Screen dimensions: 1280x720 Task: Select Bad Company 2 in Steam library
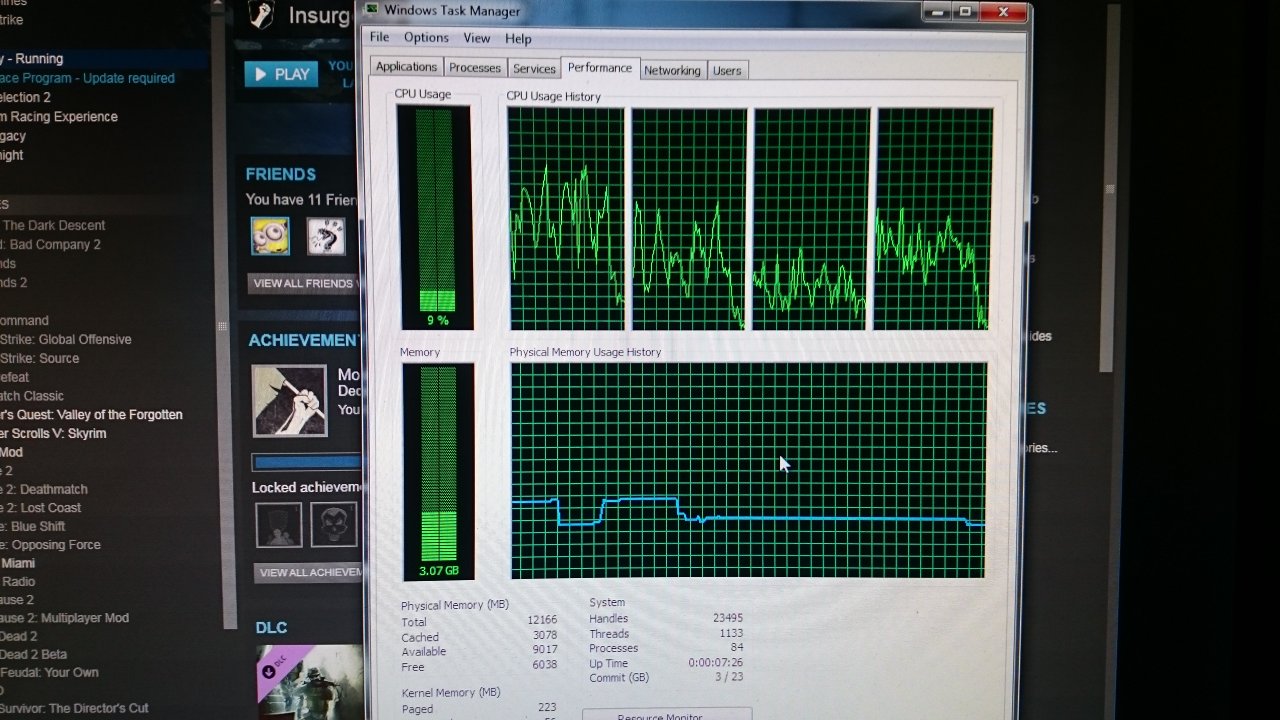pos(52,244)
